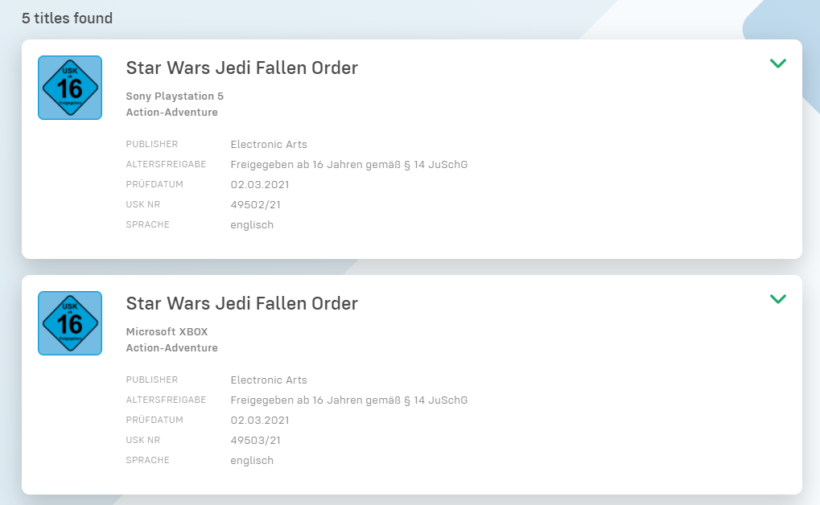The height and width of the screenshot is (505, 820).
Task: Click the '5 titles found' heading
Action: [x=67, y=18]
